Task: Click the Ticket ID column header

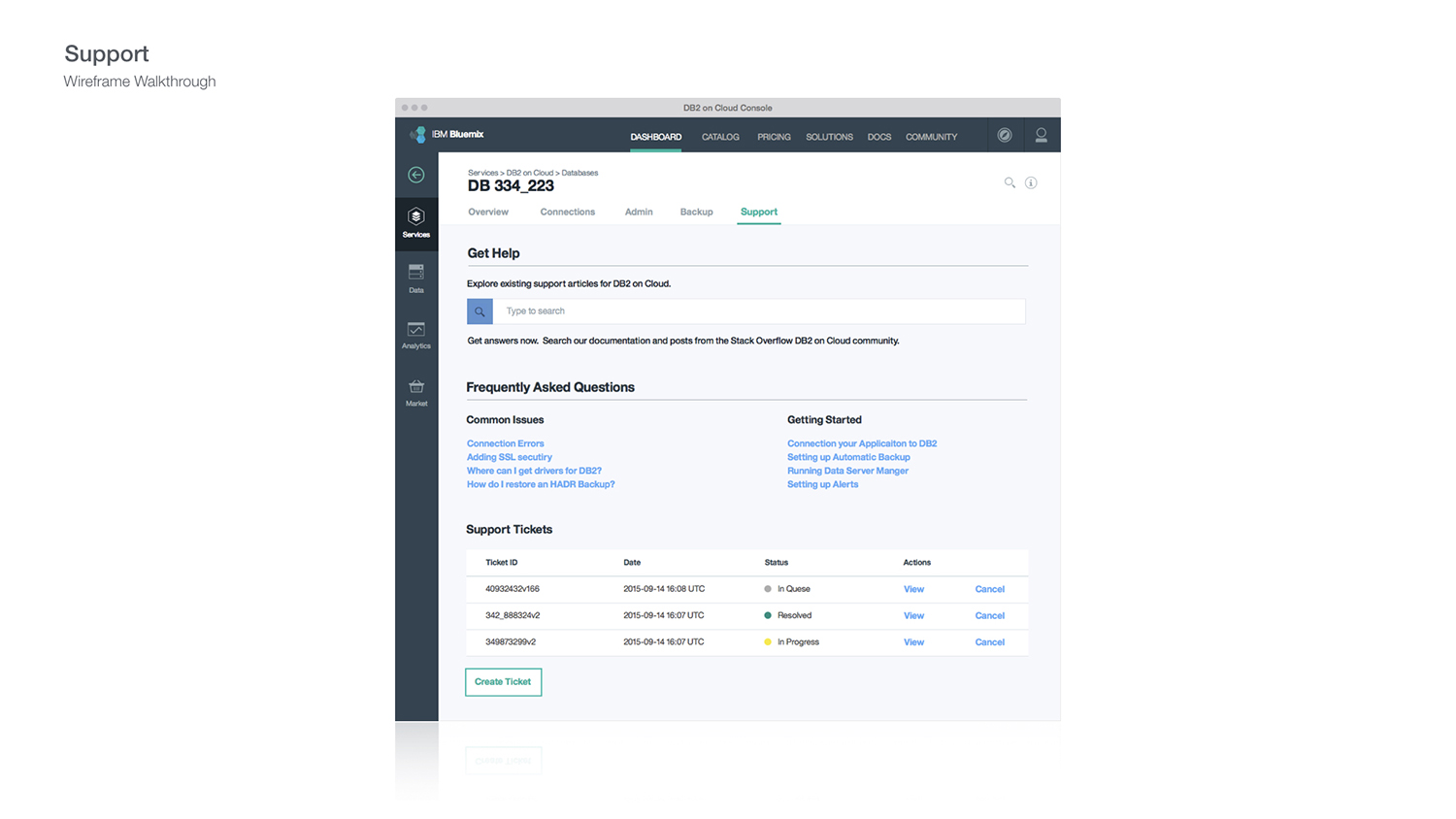Action: [x=501, y=563]
